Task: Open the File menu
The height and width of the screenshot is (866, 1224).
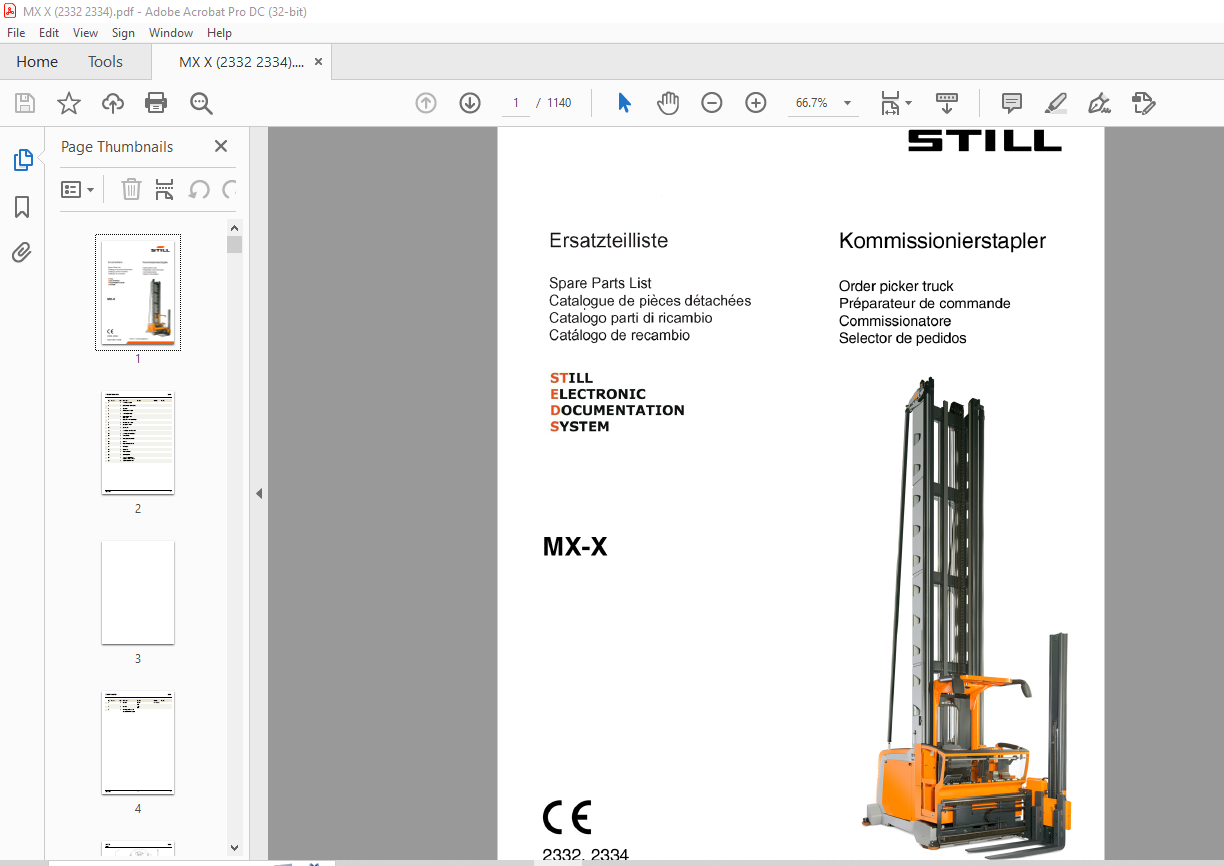Action: pos(16,33)
